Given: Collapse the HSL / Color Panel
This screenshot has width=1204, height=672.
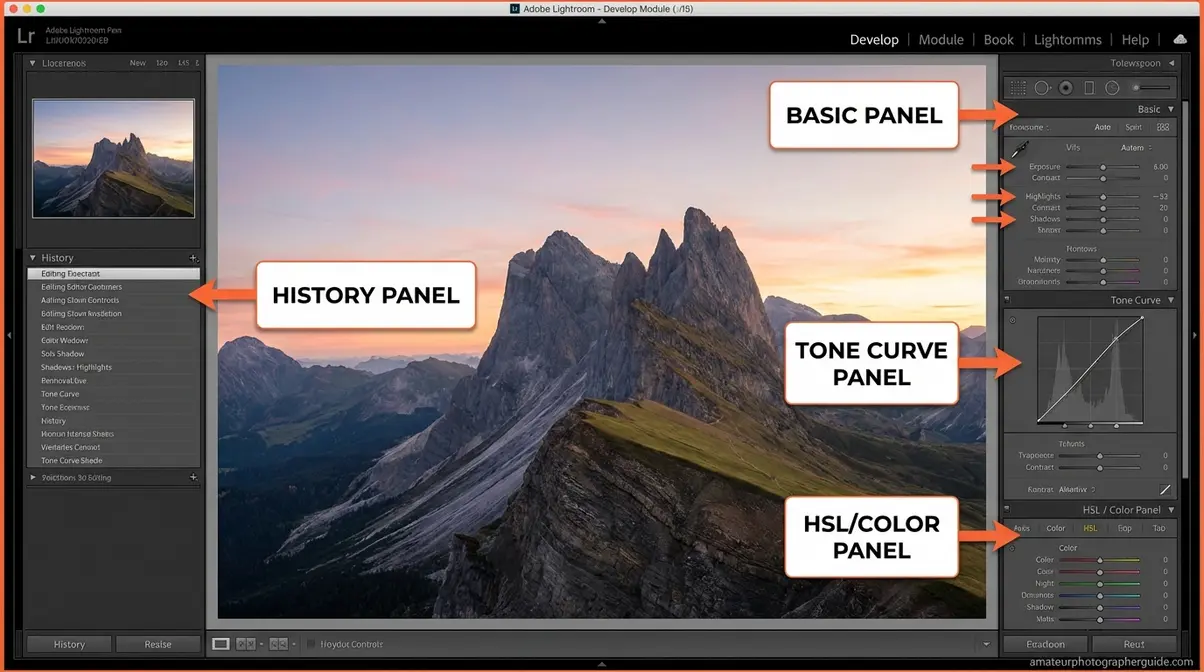Looking at the screenshot, I should tap(1172, 510).
